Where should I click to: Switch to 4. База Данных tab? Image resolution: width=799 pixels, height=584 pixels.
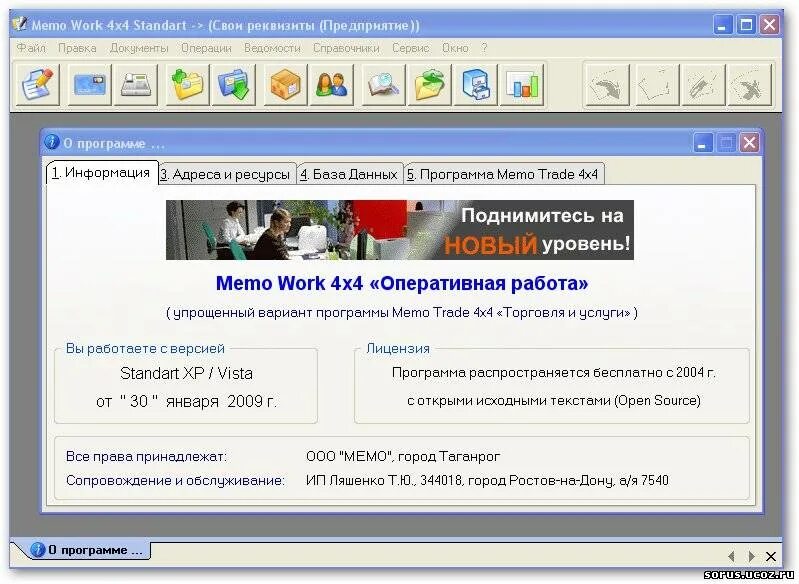[x=350, y=174]
